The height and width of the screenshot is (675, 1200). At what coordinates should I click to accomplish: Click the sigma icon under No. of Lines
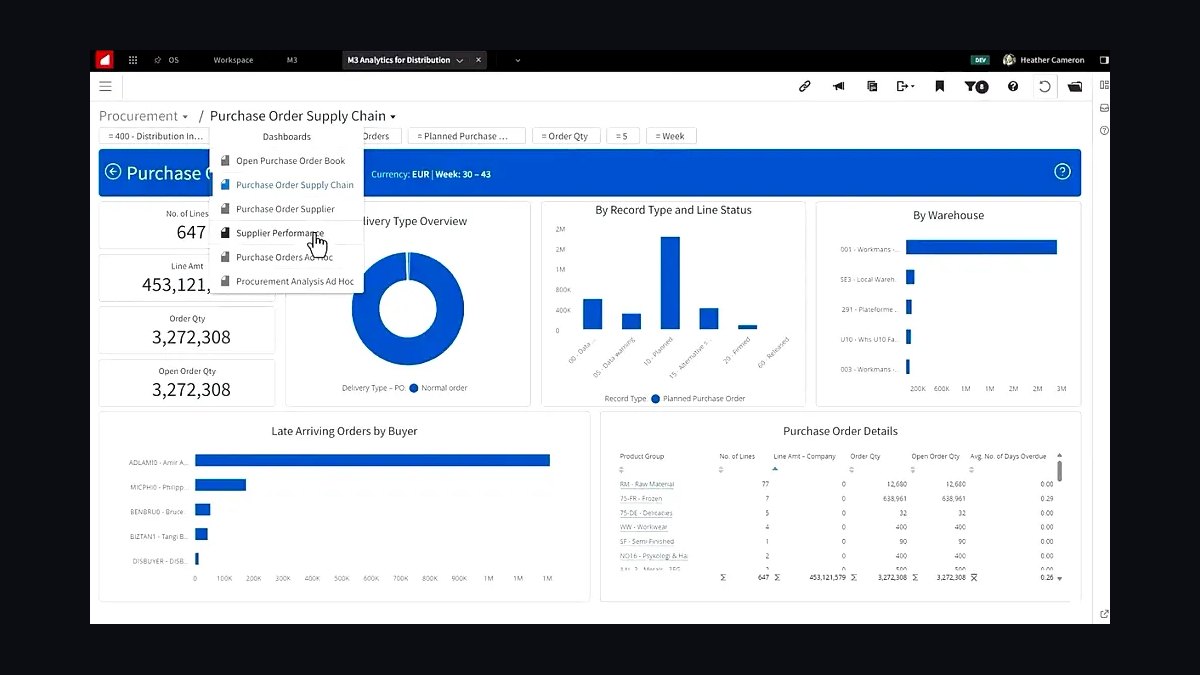(x=723, y=577)
